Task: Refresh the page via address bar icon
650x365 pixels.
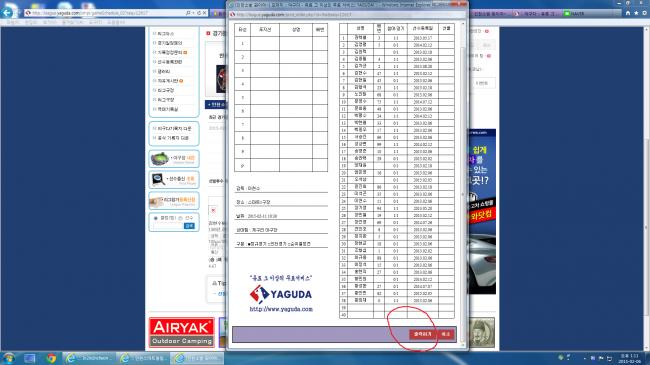Action: pyautogui.click(x=199, y=13)
